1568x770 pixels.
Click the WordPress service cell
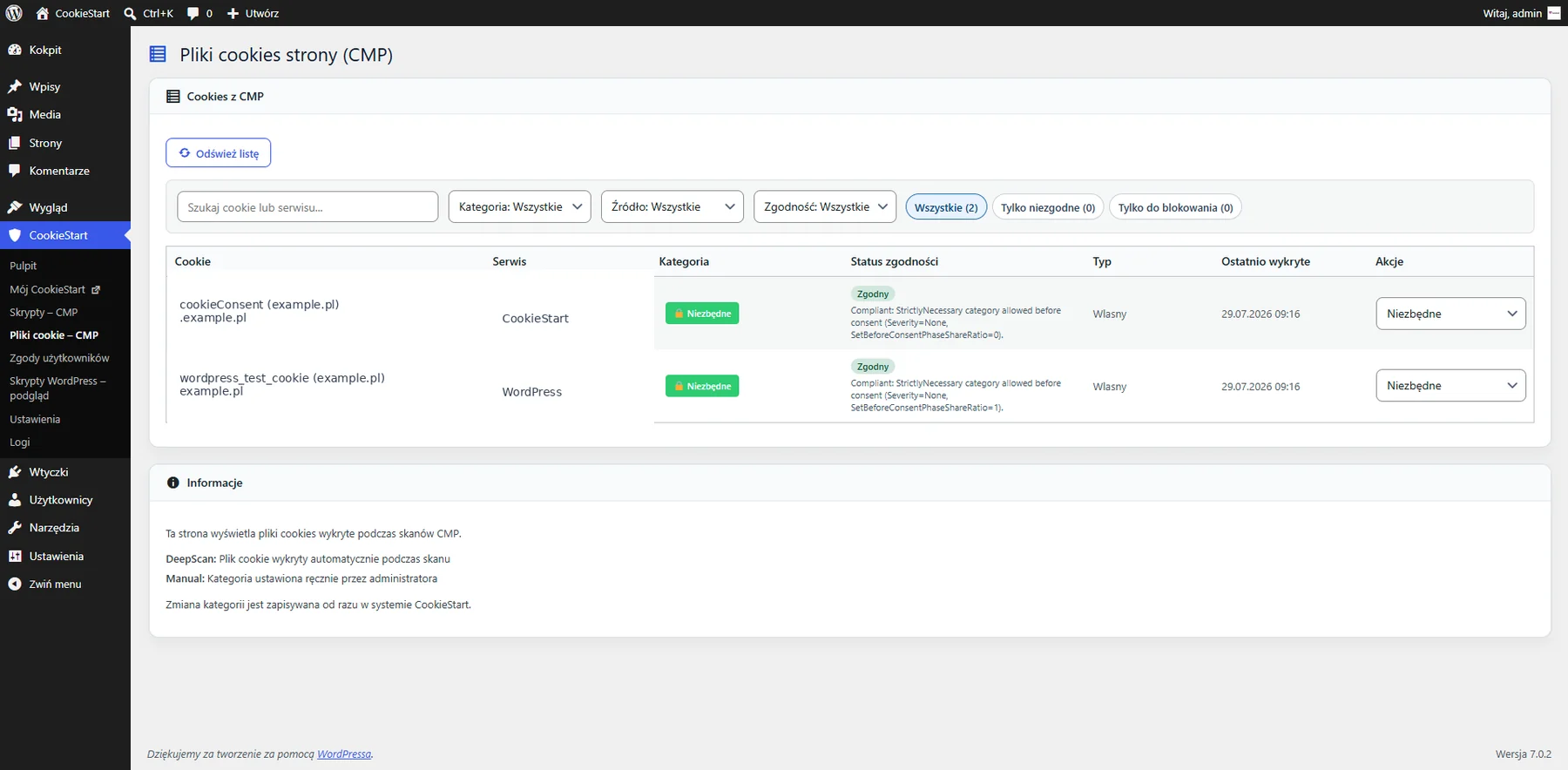(532, 392)
